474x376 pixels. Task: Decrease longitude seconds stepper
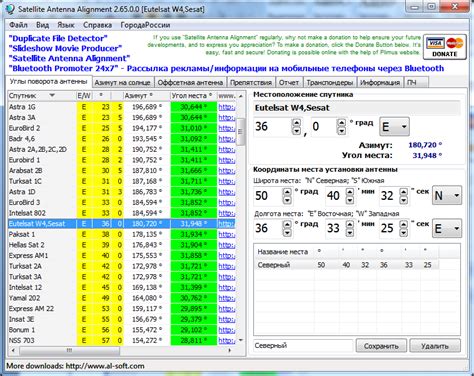click(404, 232)
